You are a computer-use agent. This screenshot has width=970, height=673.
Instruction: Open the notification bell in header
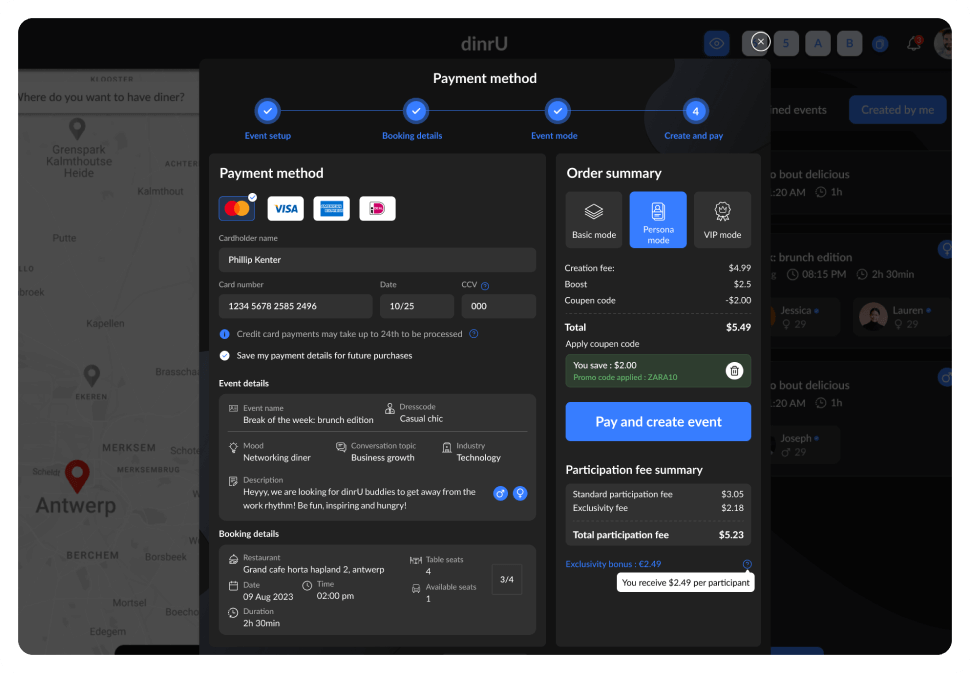(913, 43)
